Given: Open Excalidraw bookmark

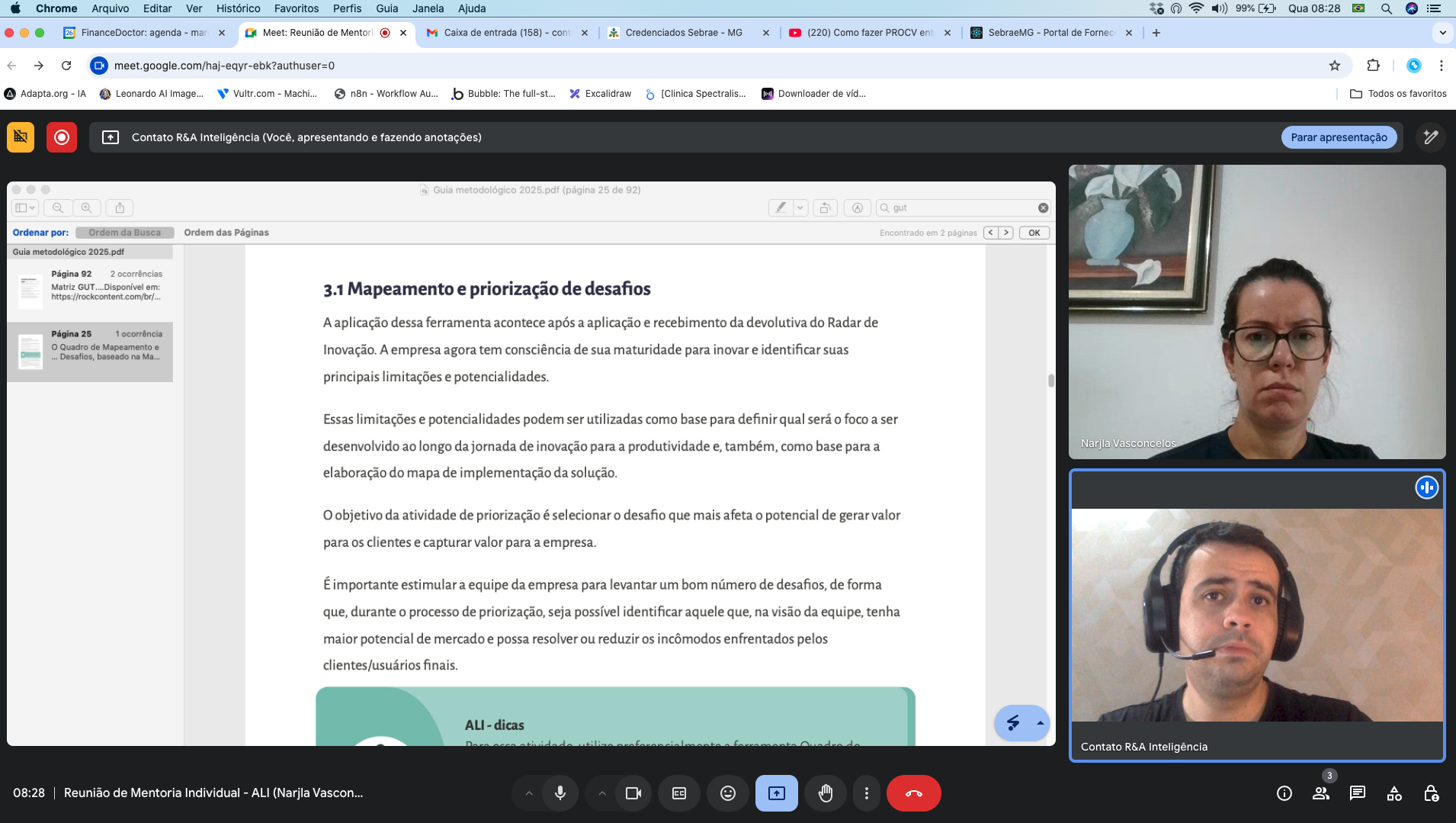Looking at the screenshot, I should coord(600,94).
